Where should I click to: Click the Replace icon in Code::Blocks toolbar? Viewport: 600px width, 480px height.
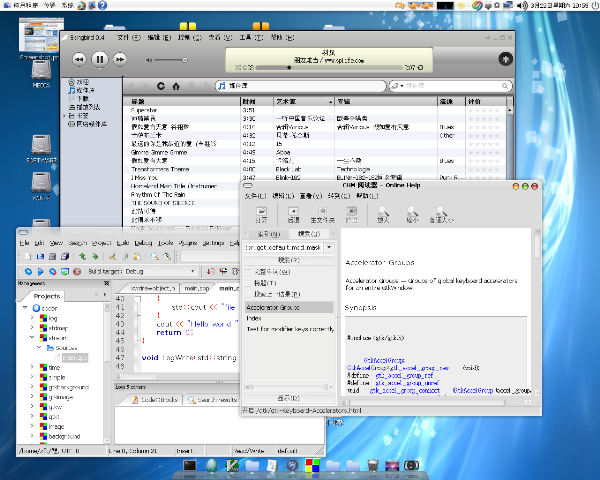click(x=167, y=256)
